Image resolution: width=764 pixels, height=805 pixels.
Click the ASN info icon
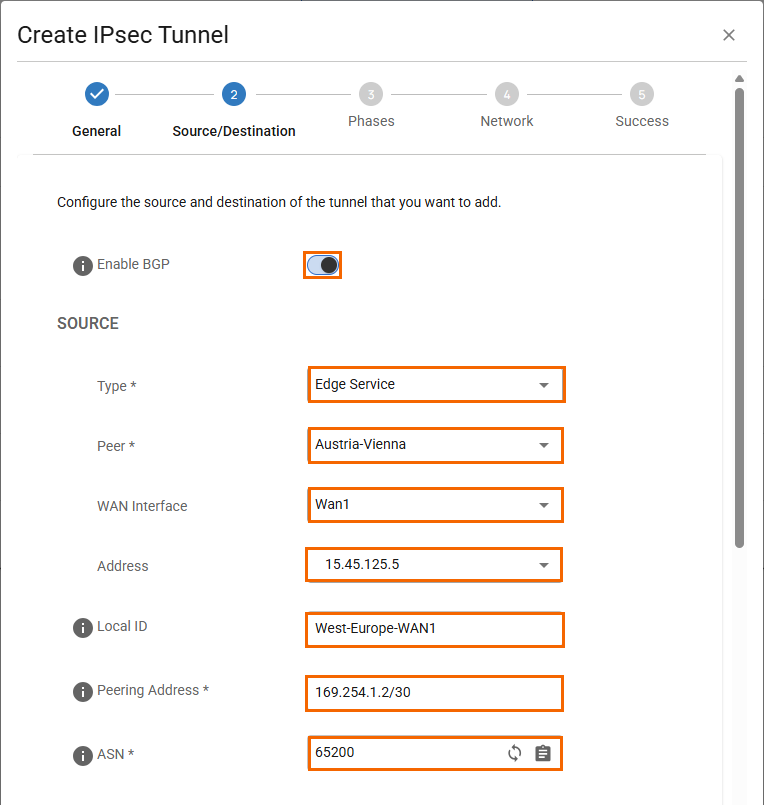tap(83, 756)
